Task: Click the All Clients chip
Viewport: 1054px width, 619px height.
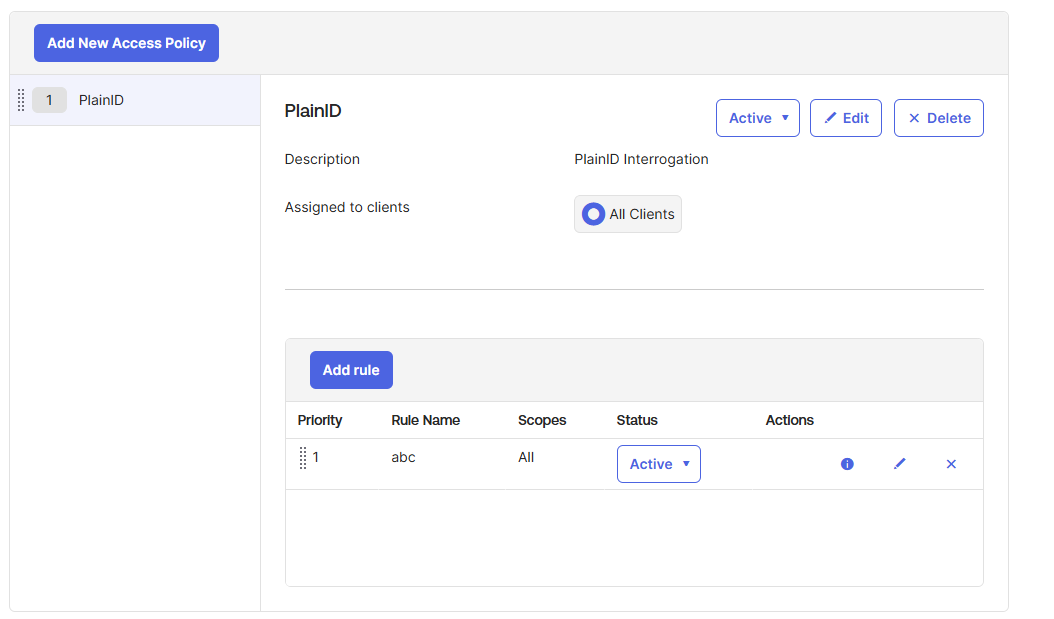Action: pos(628,214)
